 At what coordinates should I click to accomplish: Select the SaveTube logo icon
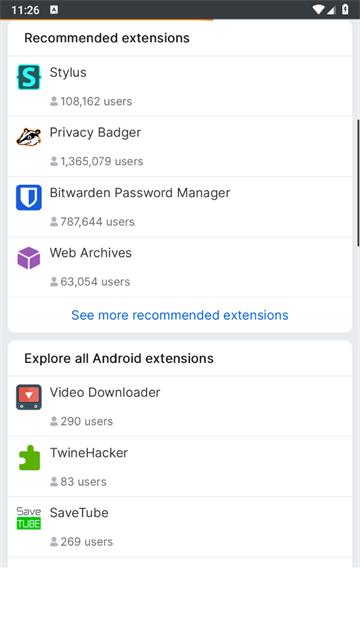[29, 518]
